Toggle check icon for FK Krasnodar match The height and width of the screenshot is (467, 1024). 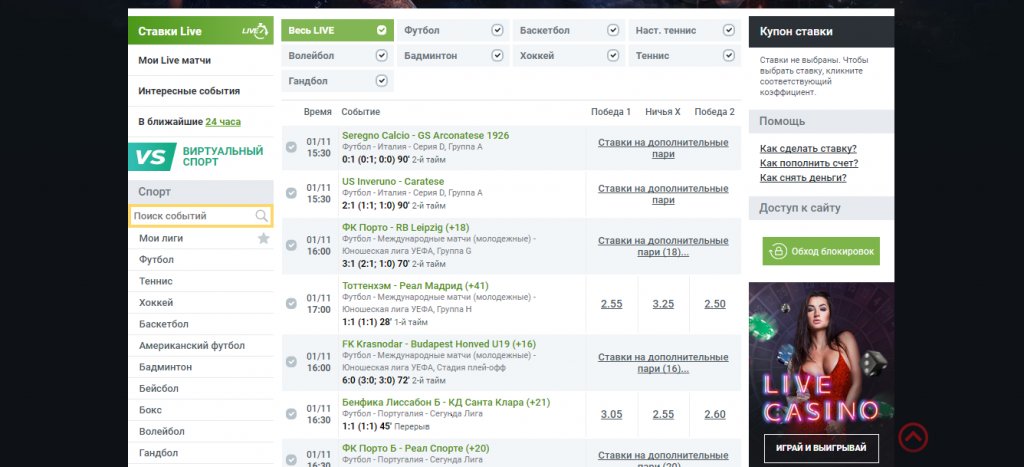(291, 362)
